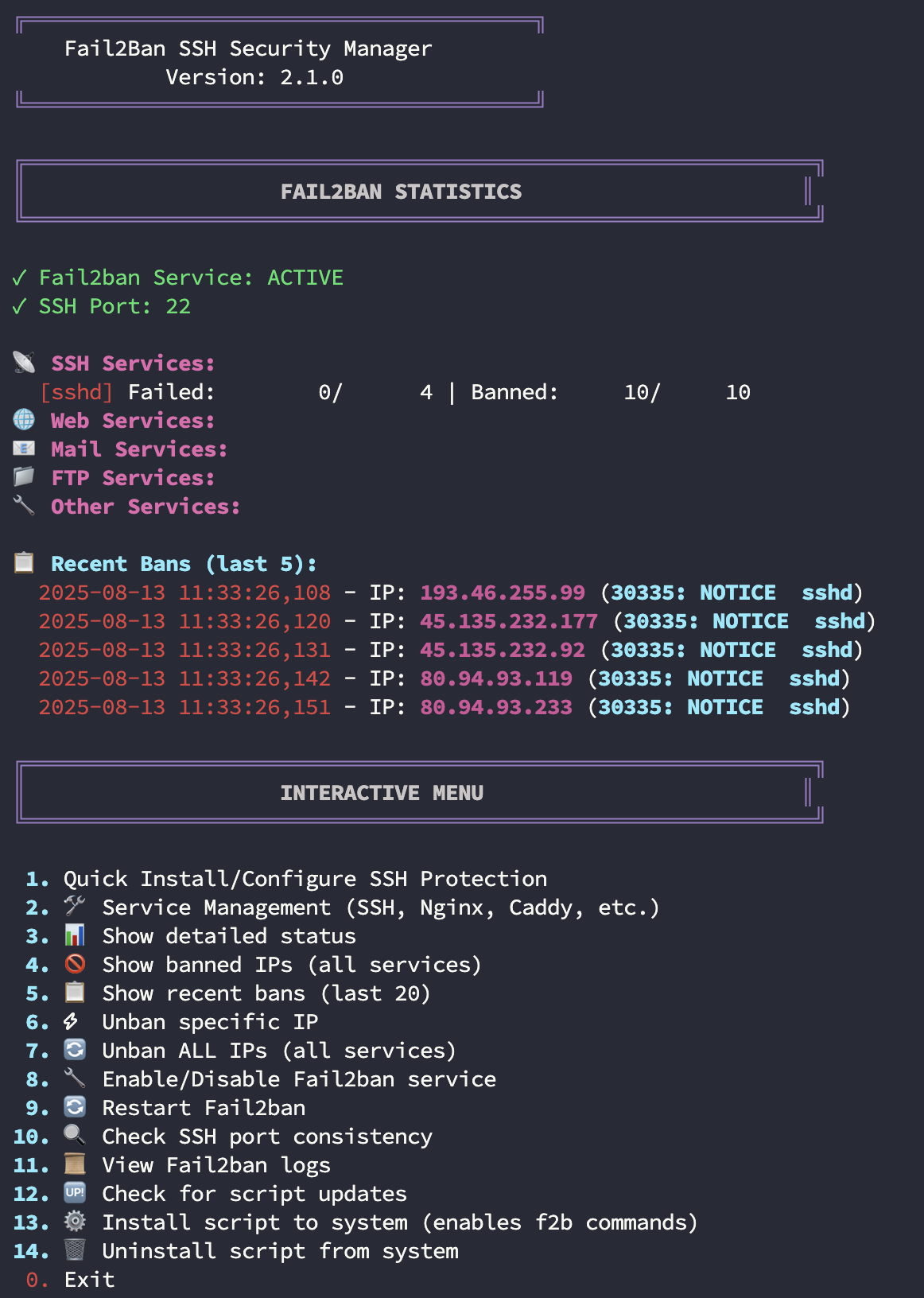Click the globe icon beside Web Services
The image size is (924, 1298).
(x=24, y=420)
